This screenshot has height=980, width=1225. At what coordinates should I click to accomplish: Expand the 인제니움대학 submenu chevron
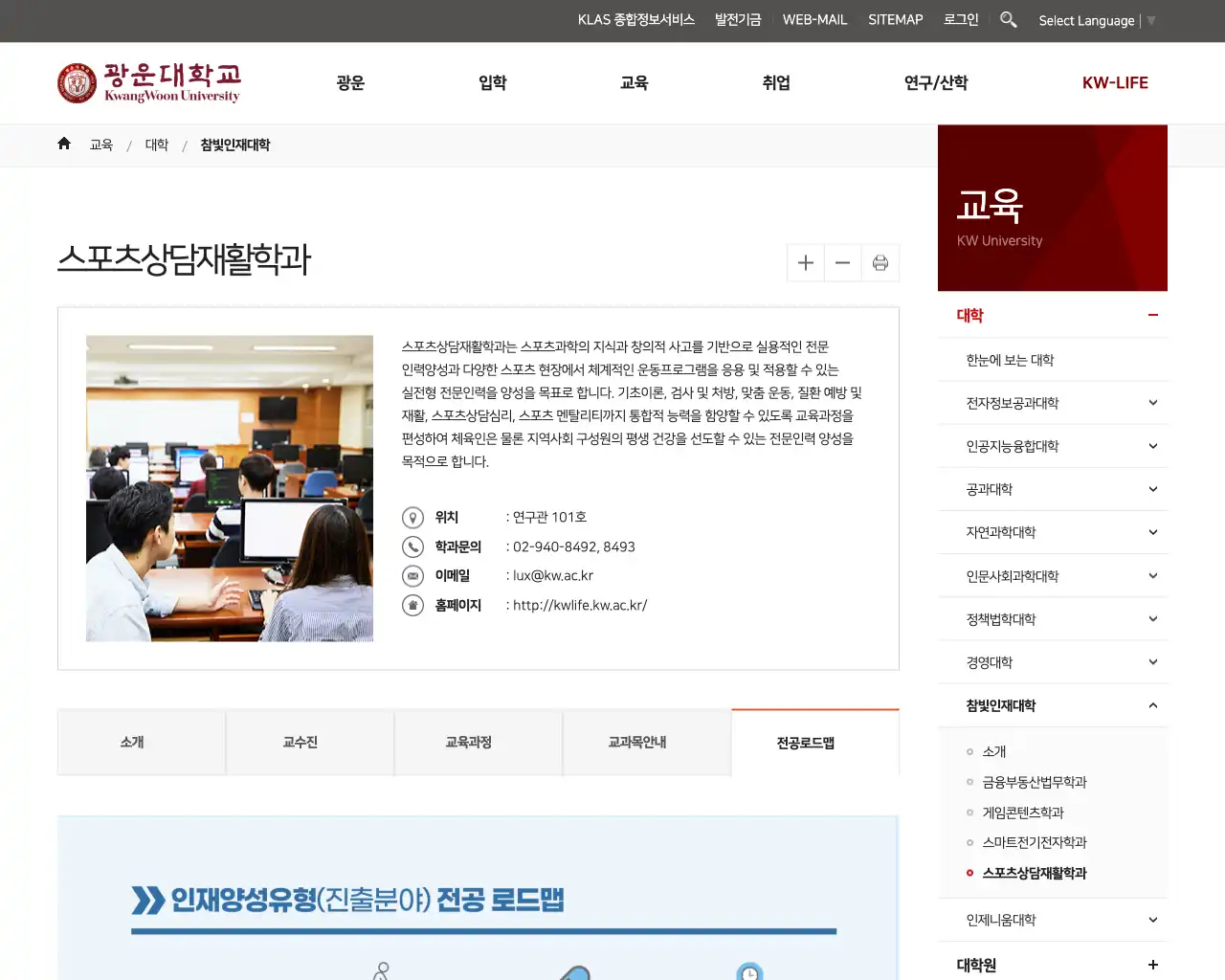click(x=1152, y=920)
